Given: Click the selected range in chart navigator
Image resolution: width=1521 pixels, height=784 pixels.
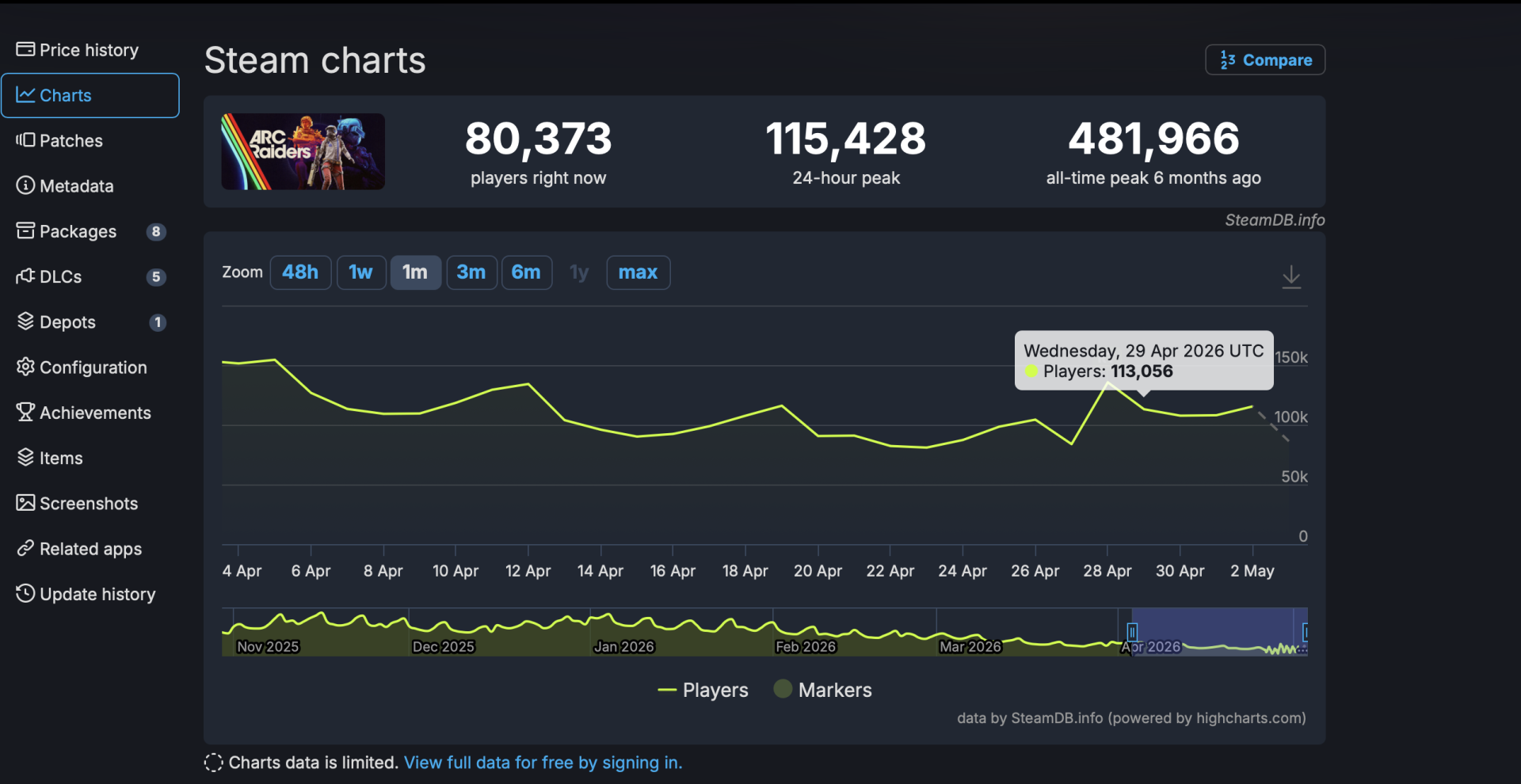Looking at the screenshot, I should 1219,631.
